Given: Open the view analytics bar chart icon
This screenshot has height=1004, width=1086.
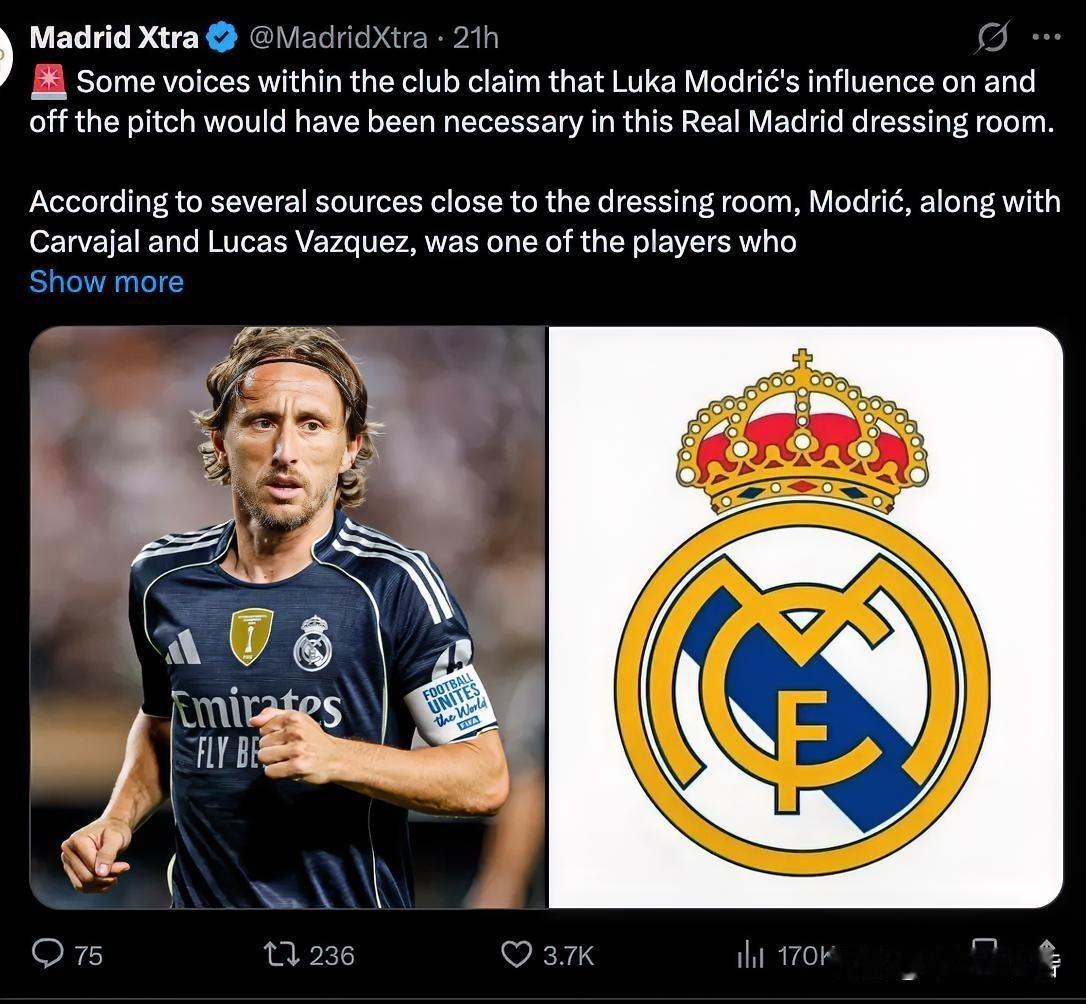Looking at the screenshot, I should click(750, 955).
